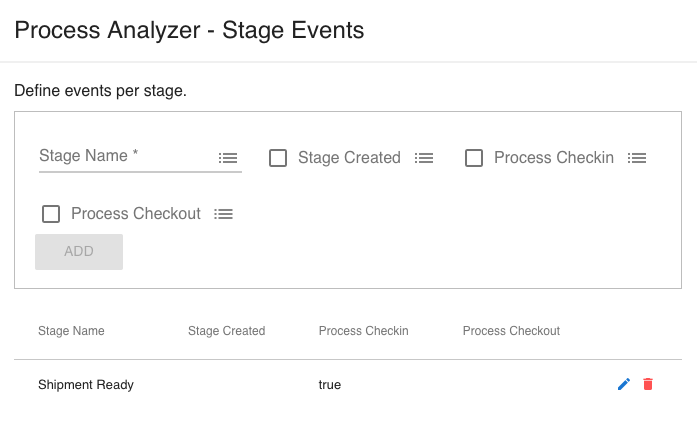Open the list icon next to Stage Created

(x=424, y=158)
